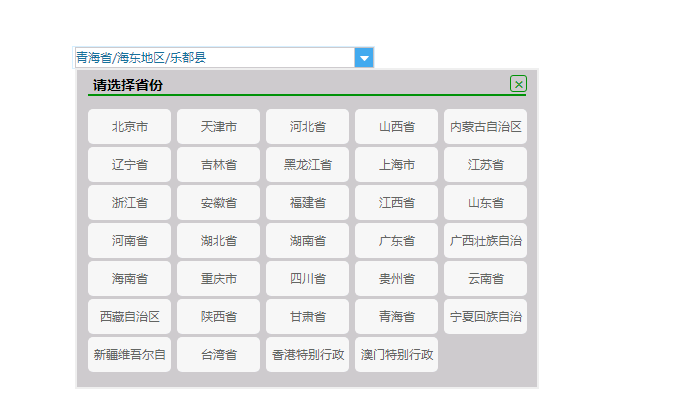The width and height of the screenshot is (689, 416).
Task: Select 山东省
Action: (x=486, y=203)
